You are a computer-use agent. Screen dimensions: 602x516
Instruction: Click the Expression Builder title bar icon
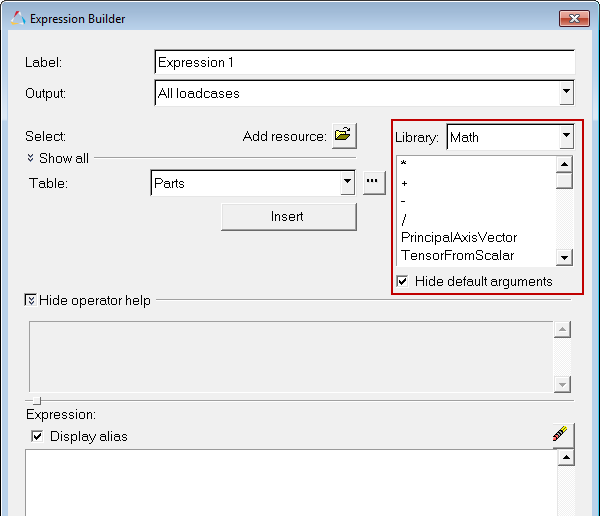(x=18, y=18)
